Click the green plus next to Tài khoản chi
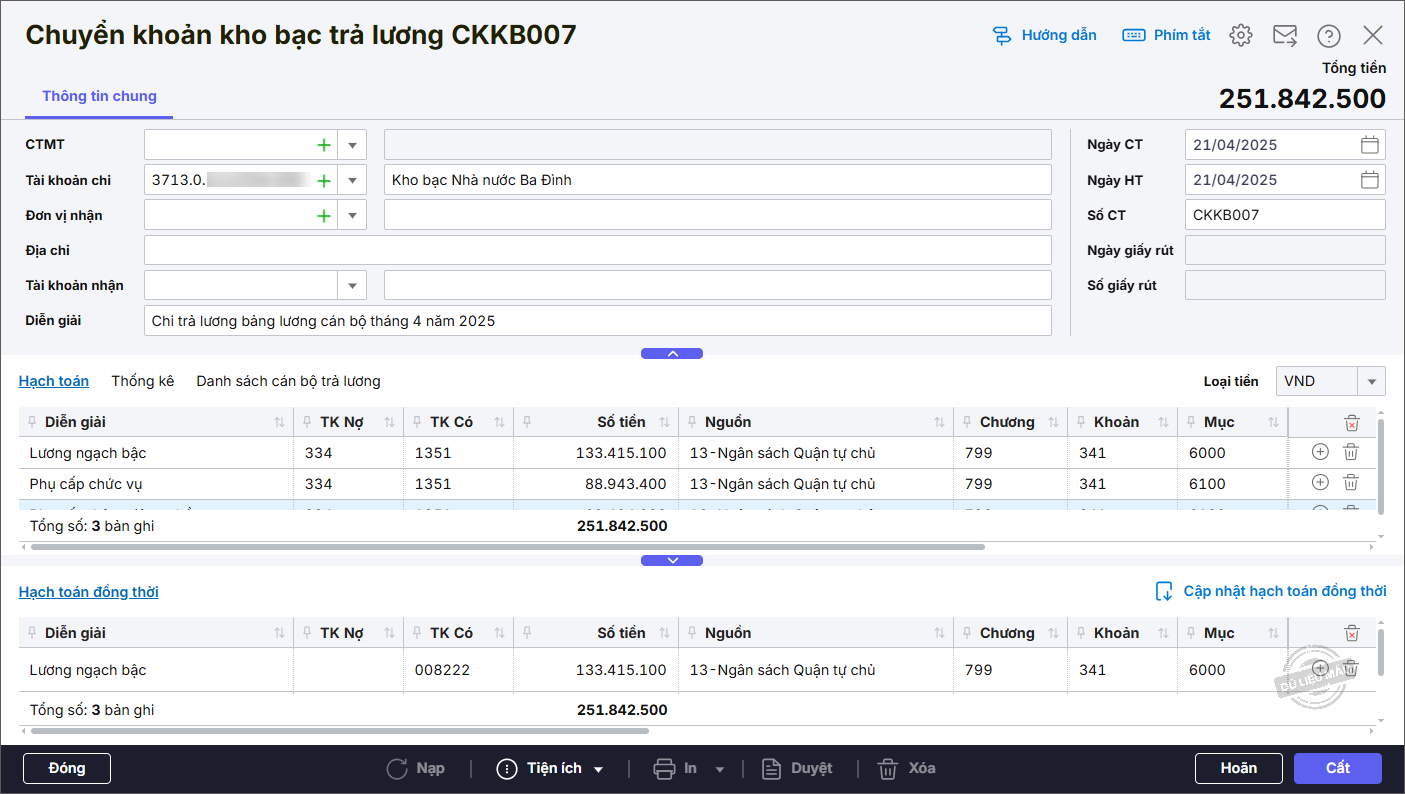 click(x=323, y=181)
